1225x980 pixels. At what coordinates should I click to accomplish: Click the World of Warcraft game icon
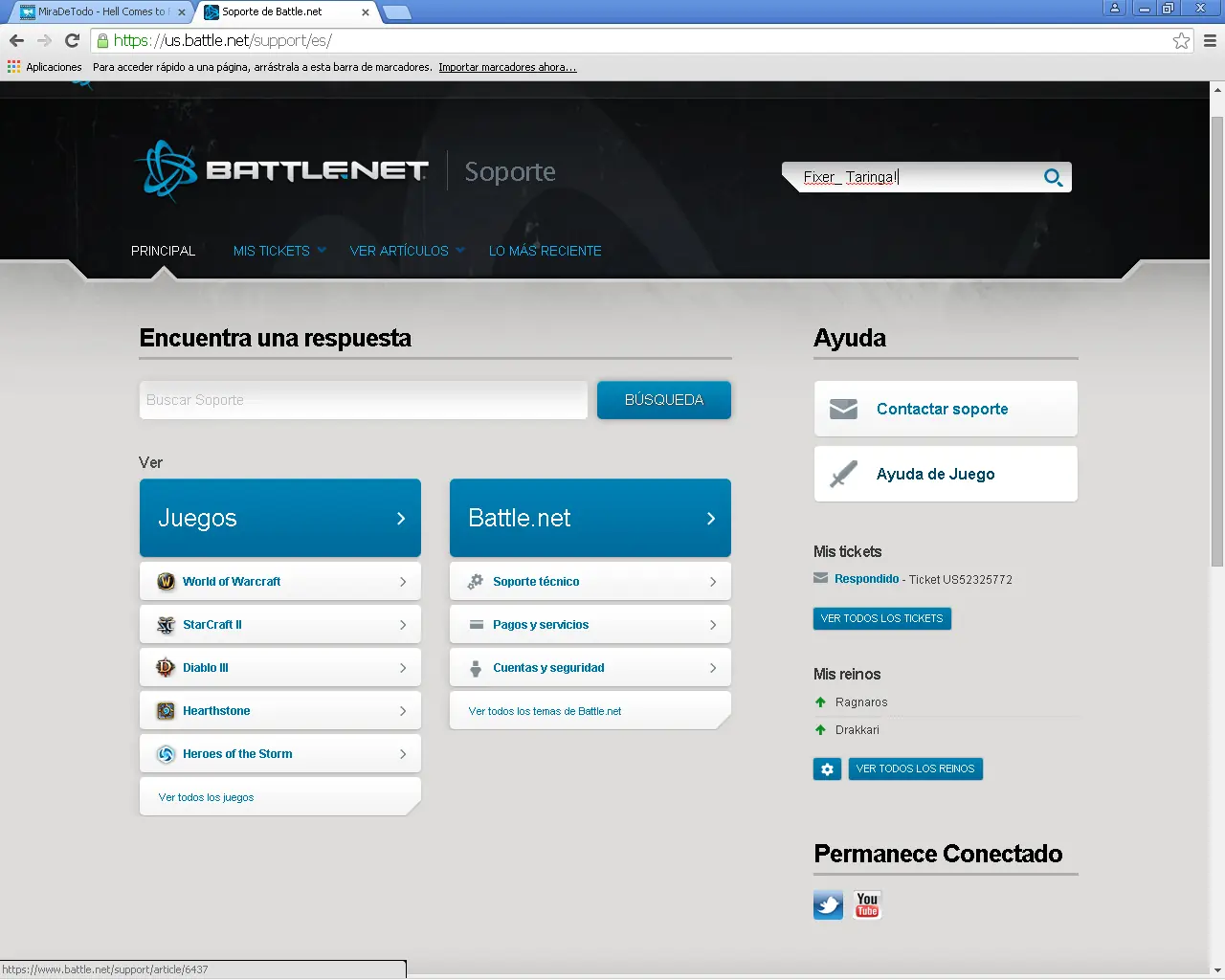[x=166, y=581]
